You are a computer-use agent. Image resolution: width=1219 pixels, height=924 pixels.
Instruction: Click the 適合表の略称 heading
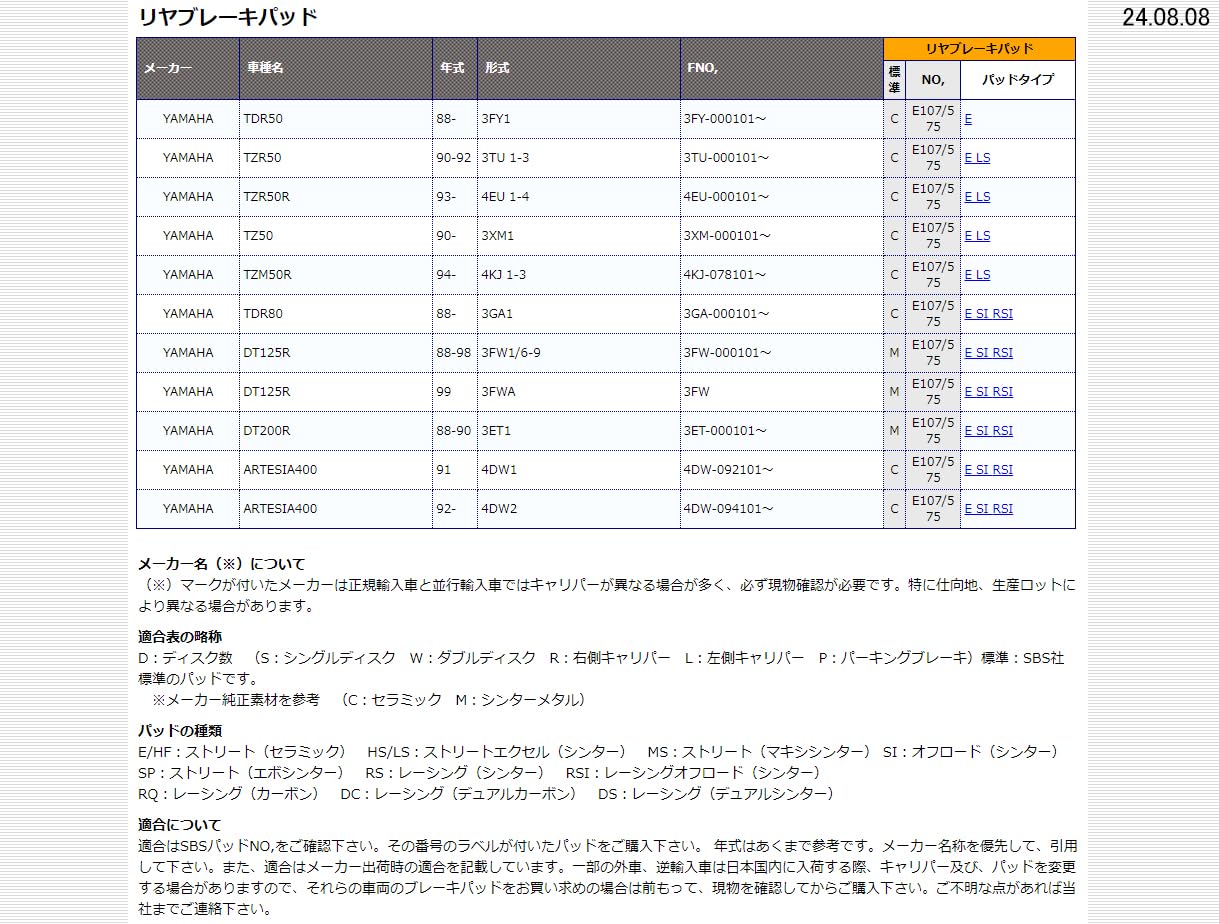180,636
